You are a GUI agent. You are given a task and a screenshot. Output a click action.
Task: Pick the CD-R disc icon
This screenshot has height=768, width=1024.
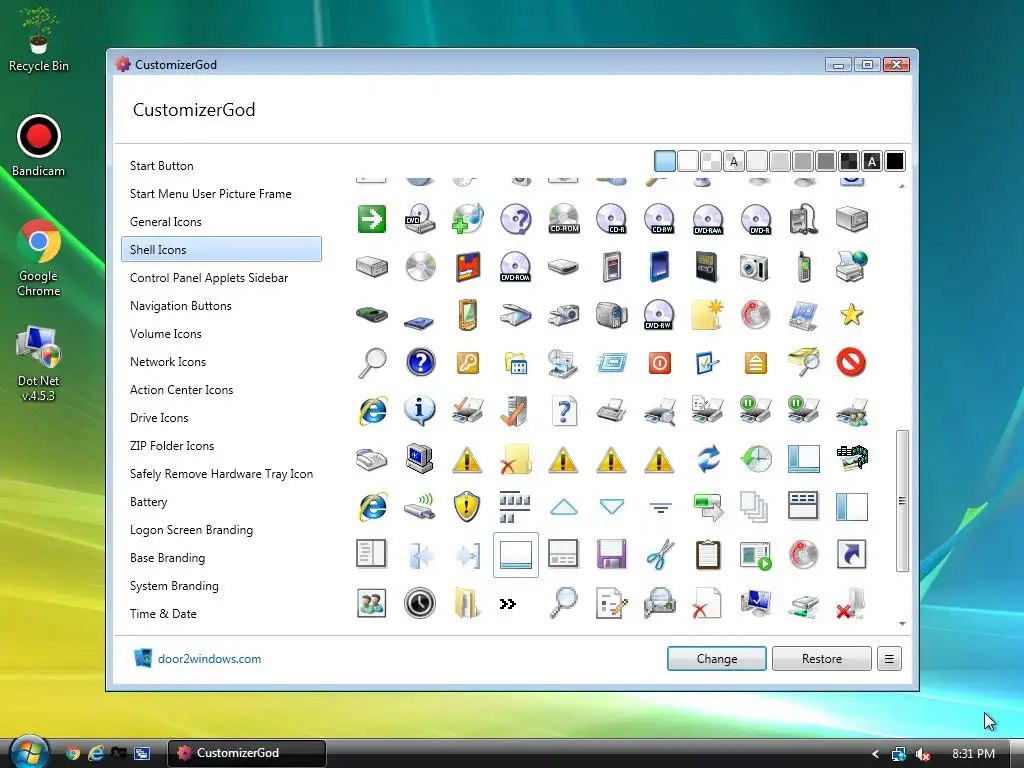[x=611, y=219]
